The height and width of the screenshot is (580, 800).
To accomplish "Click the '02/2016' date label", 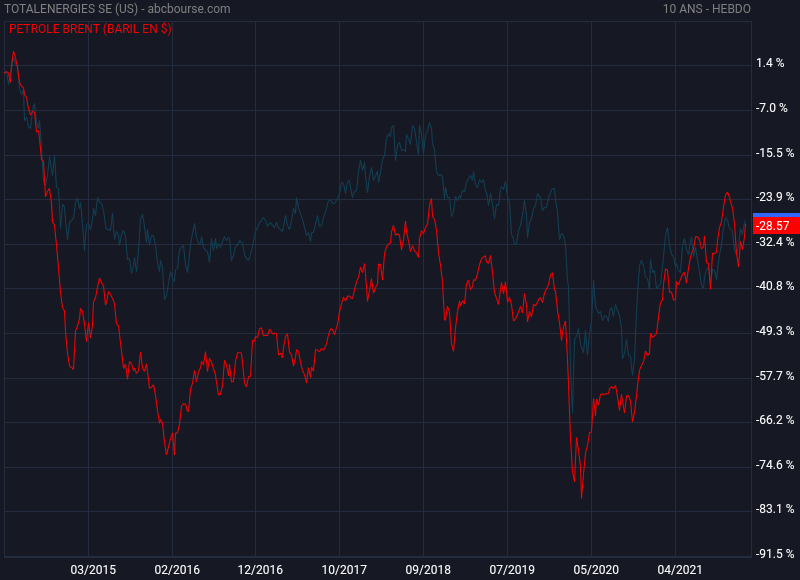I will click(177, 570).
